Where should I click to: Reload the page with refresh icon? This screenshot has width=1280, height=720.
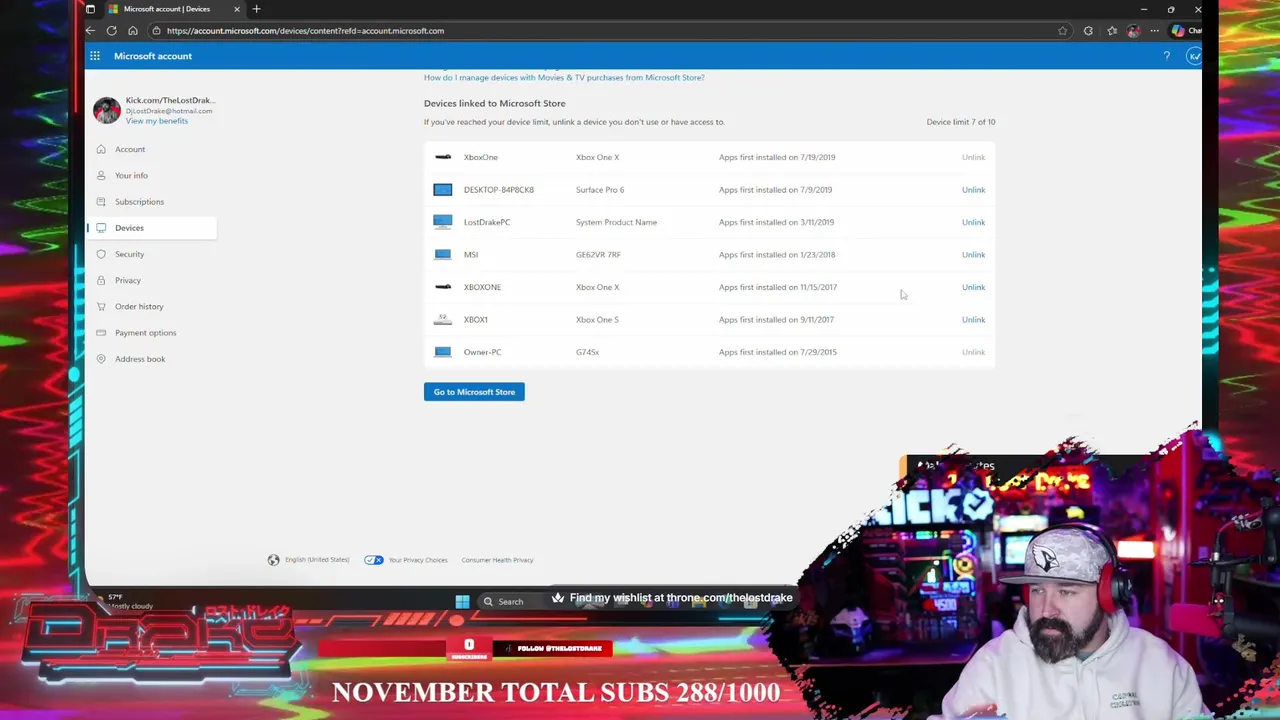pos(112,31)
